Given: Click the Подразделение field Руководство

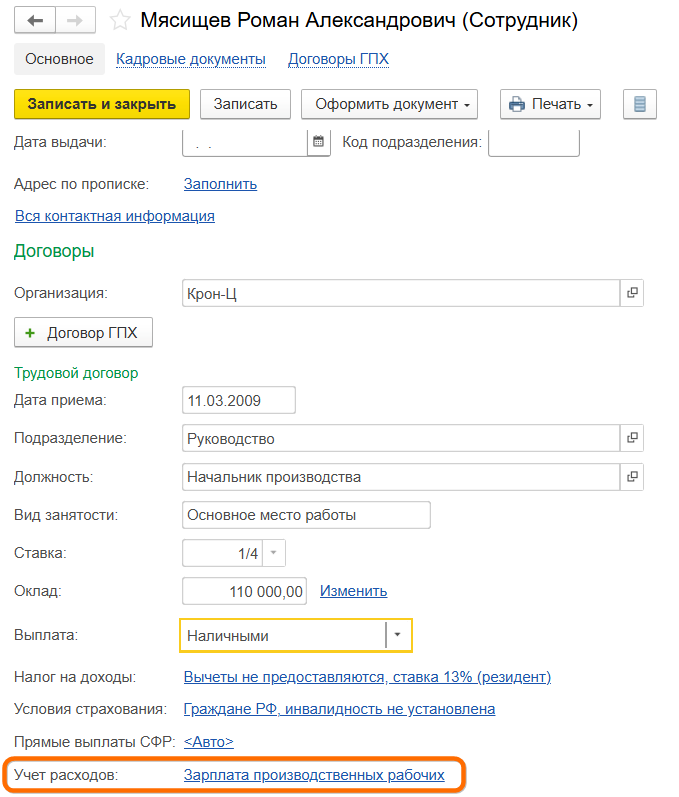Looking at the screenshot, I should click(401, 438).
